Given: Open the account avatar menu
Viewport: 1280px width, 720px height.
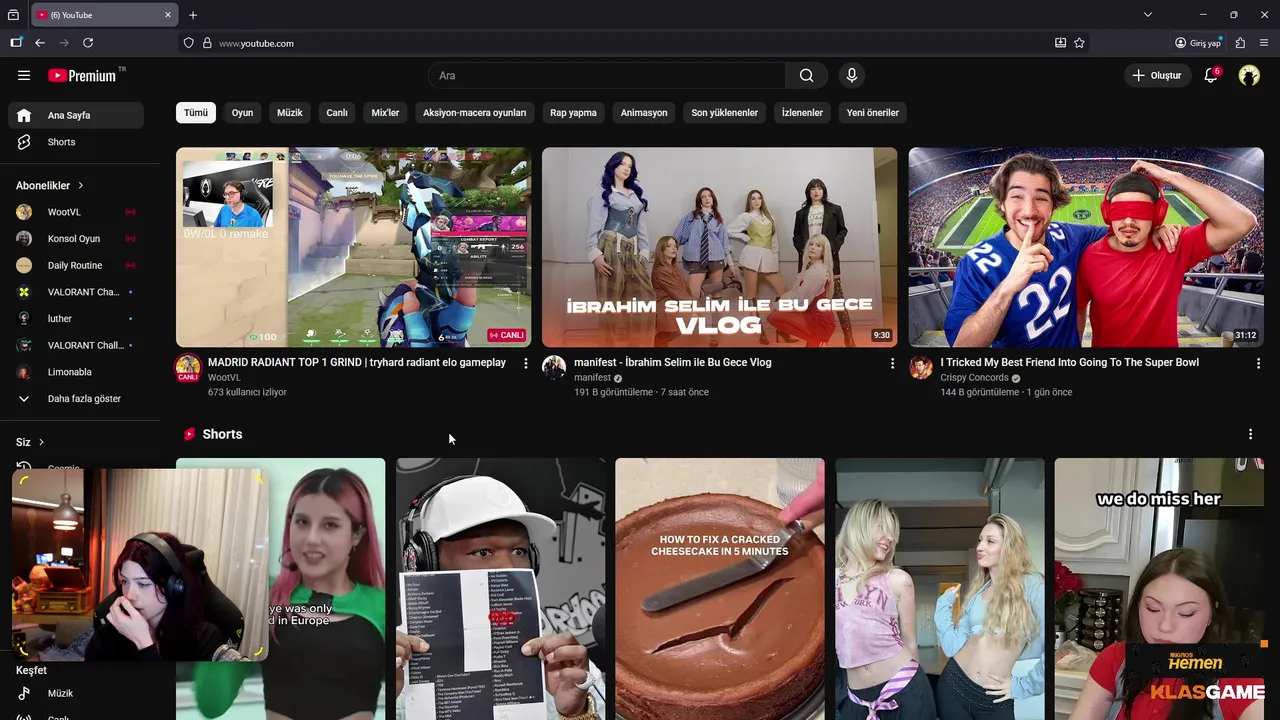Looking at the screenshot, I should pos(1249,75).
